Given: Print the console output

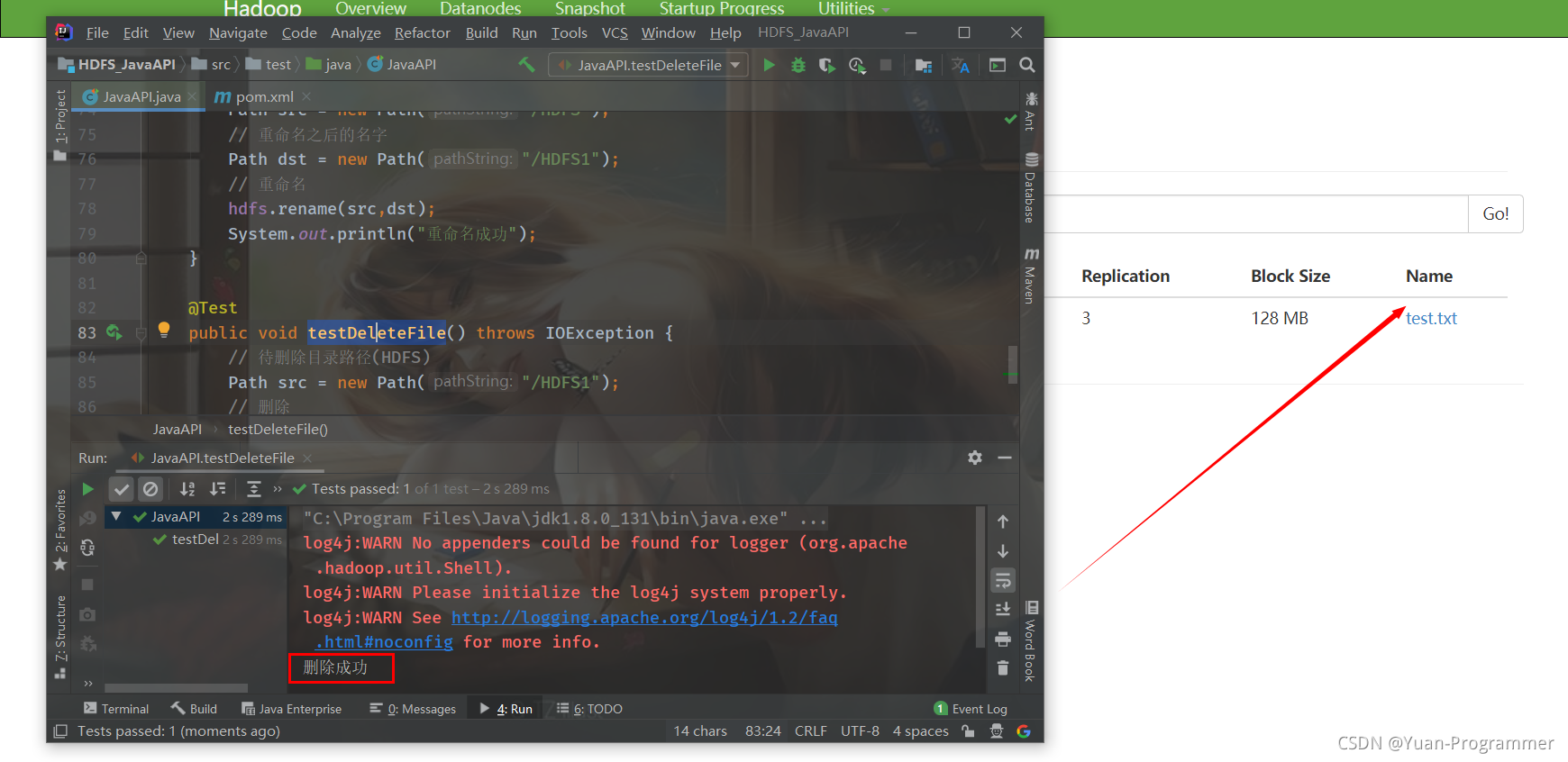Looking at the screenshot, I should [1003, 639].
